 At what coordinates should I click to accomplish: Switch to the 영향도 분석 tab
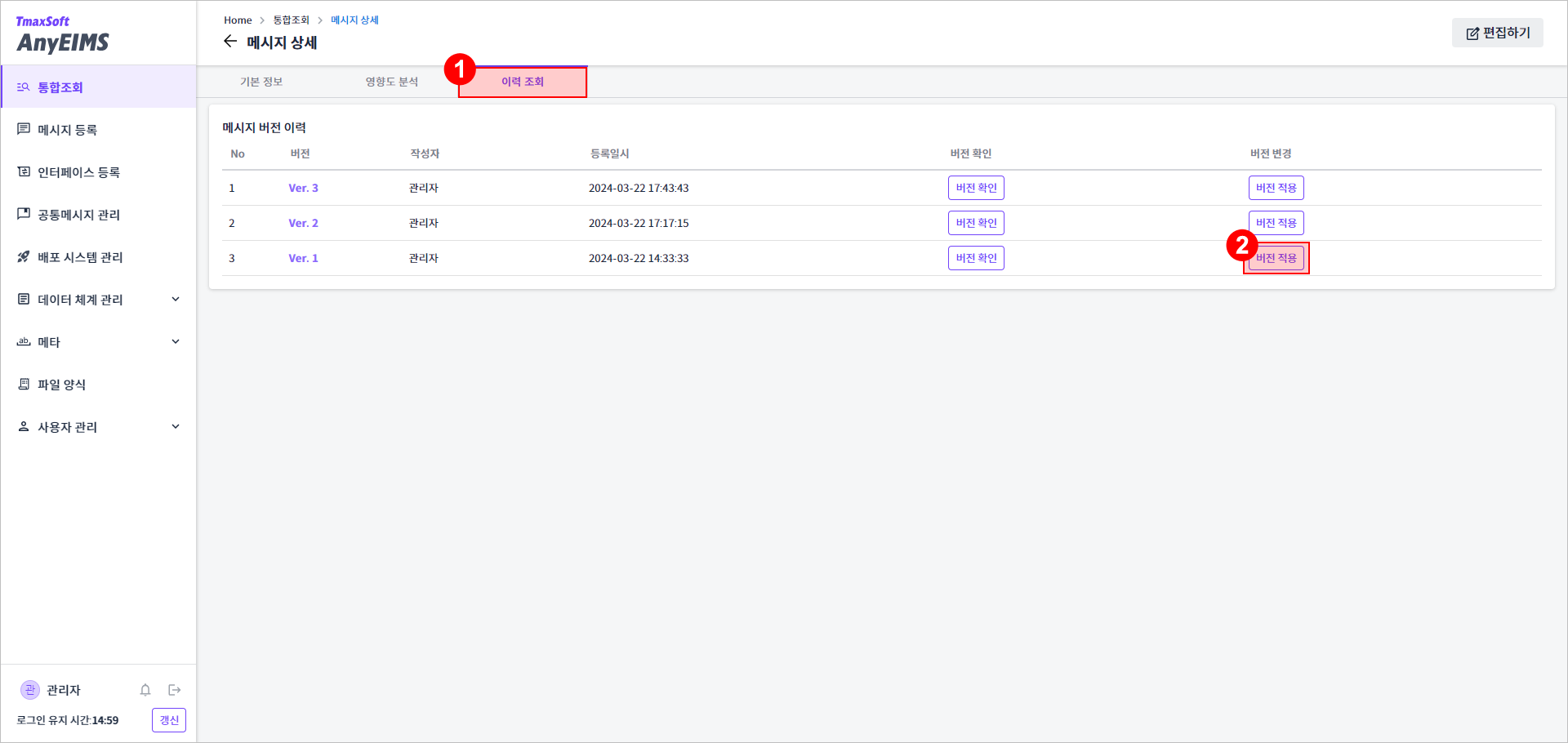pyautogui.click(x=392, y=82)
